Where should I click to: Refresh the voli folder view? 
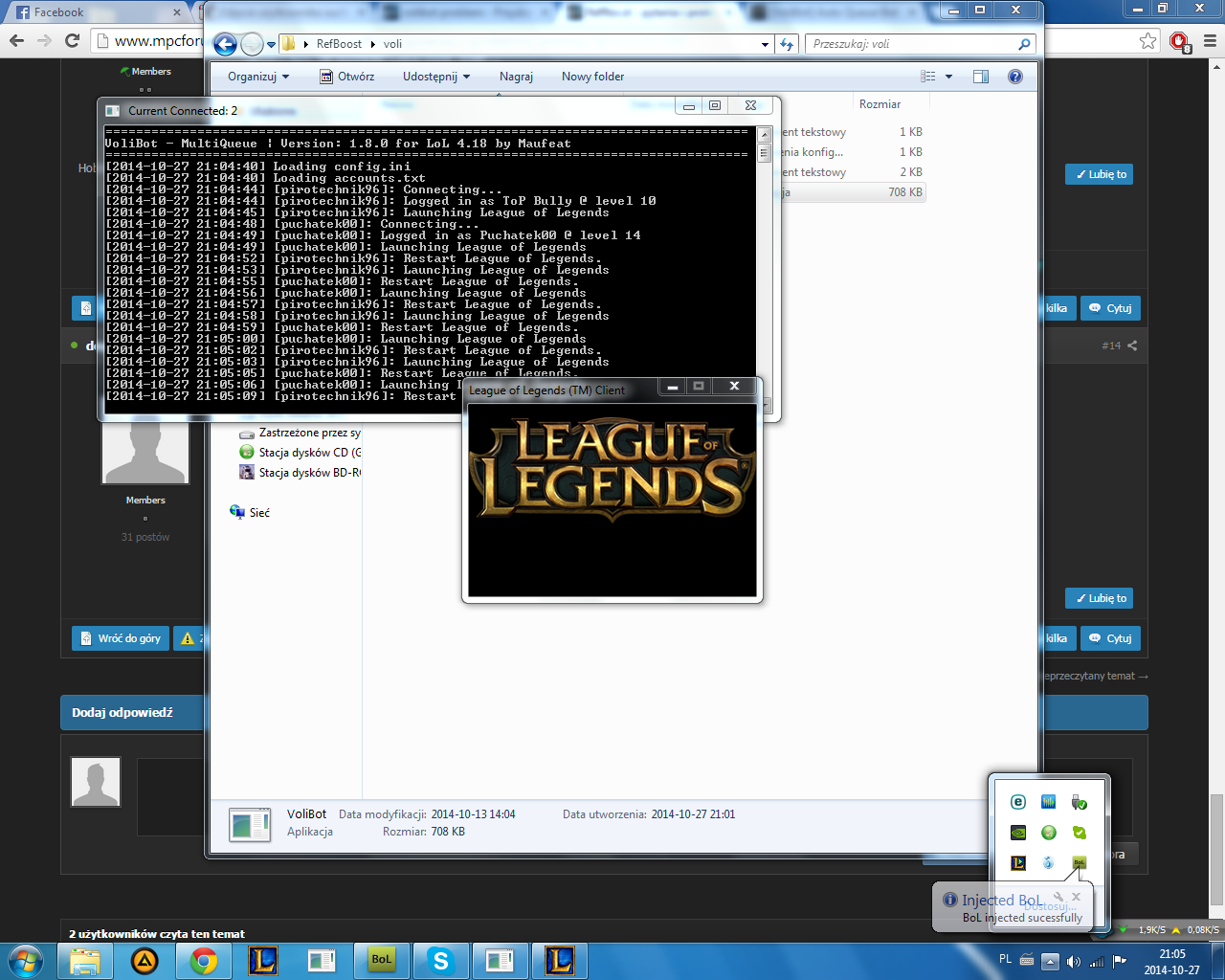click(x=787, y=44)
